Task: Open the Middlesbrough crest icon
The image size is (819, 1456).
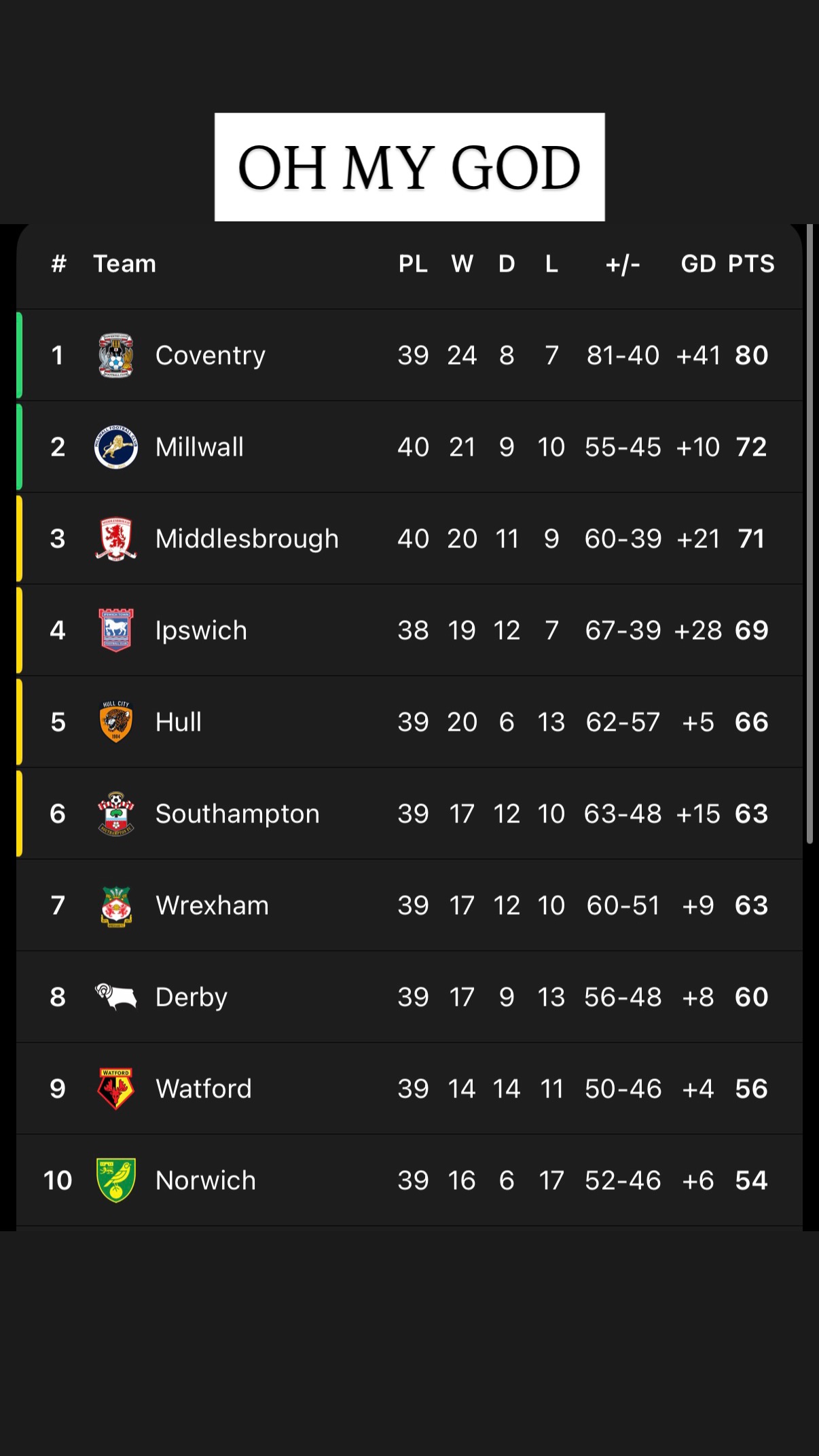Action: tap(115, 539)
